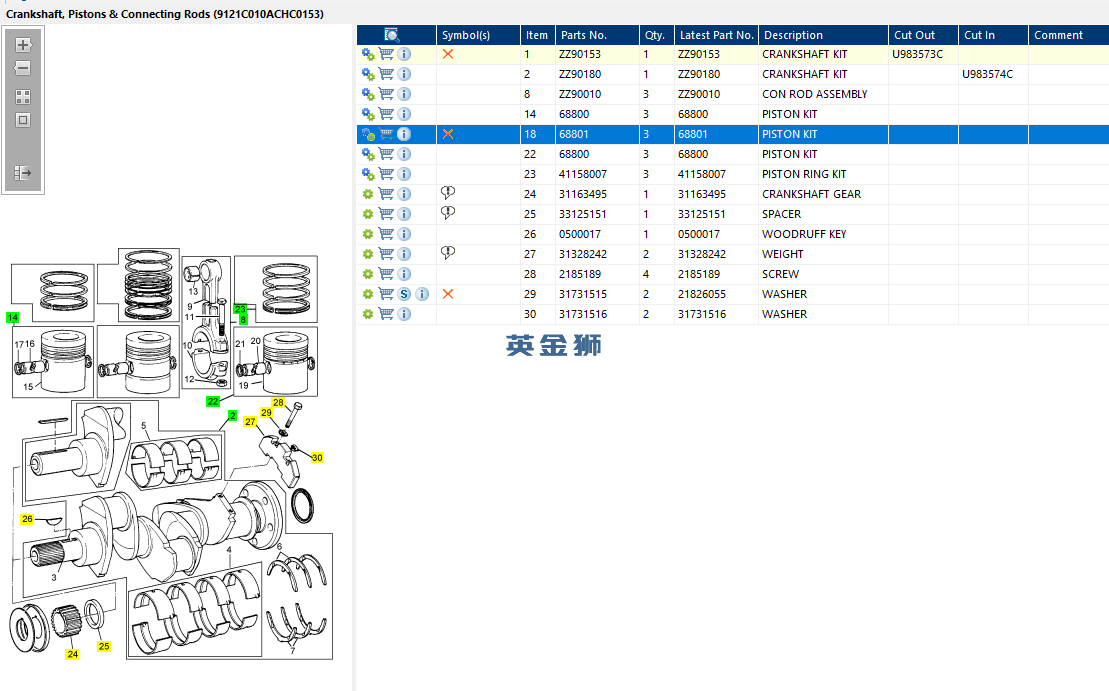Click yellow callout 24 on diagram

tap(72, 654)
